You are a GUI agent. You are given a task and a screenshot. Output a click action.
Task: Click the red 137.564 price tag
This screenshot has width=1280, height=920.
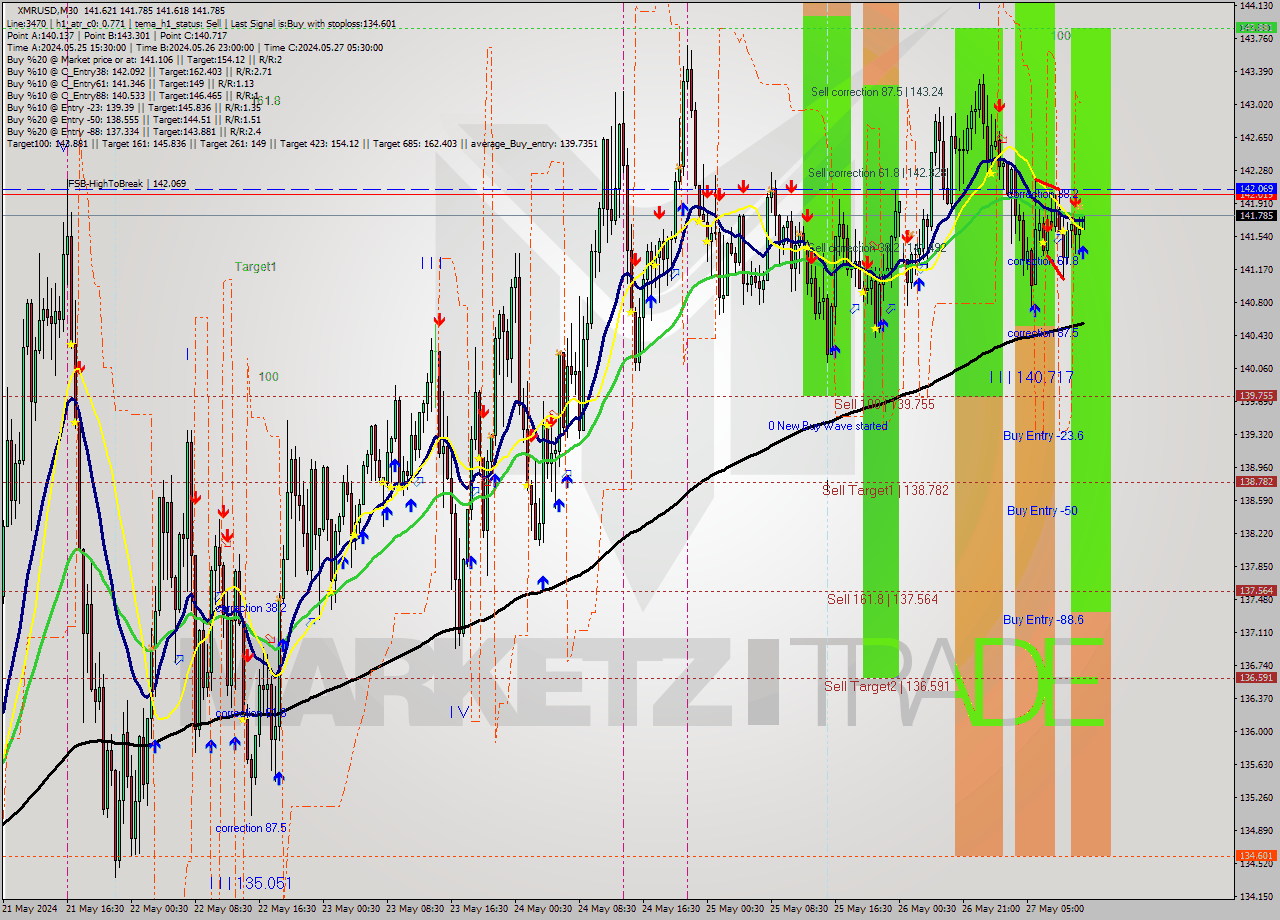point(1256,591)
